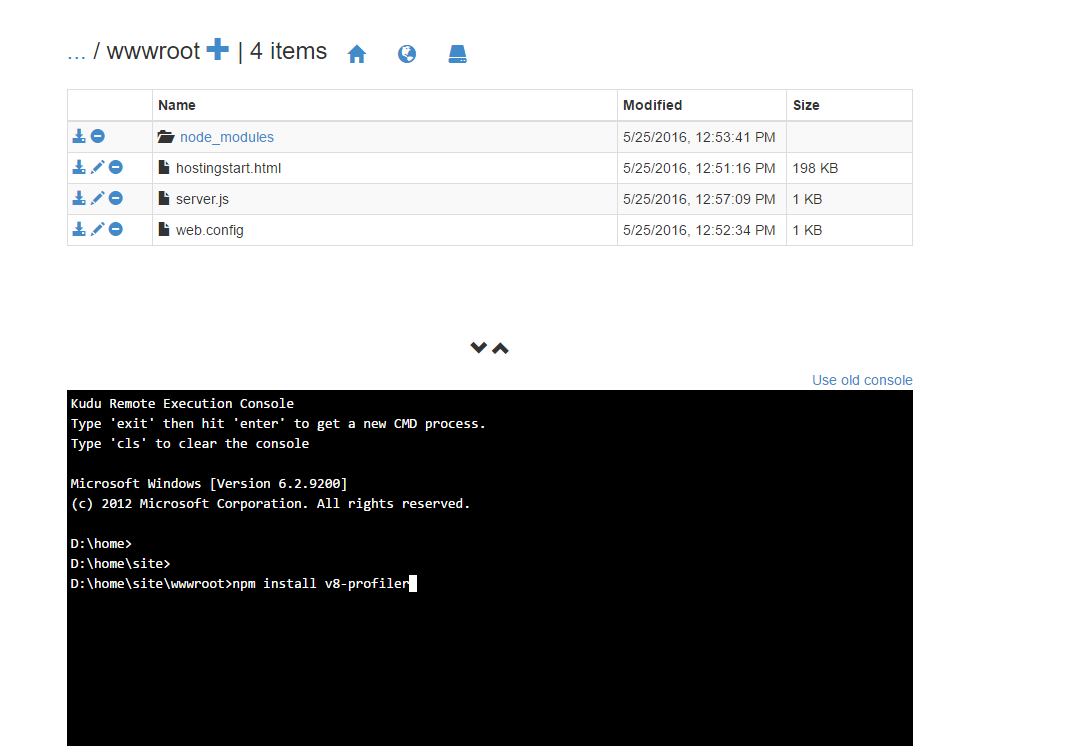Edit web.config with the pencil icon

pyautogui.click(x=97, y=229)
